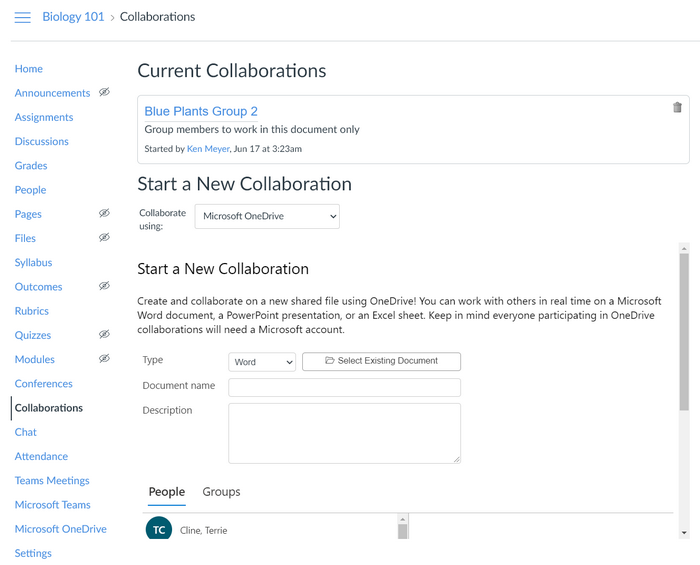
Task: Toggle hidden eye icon beside Outcomes
Action: [x=104, y=286]
